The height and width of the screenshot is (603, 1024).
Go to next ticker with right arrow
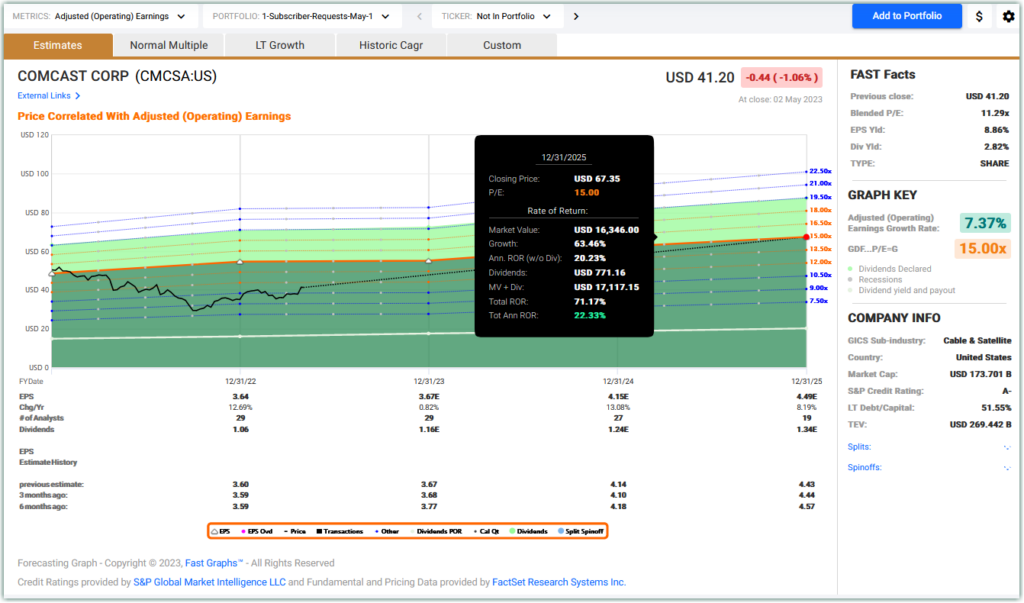point(576,16)
